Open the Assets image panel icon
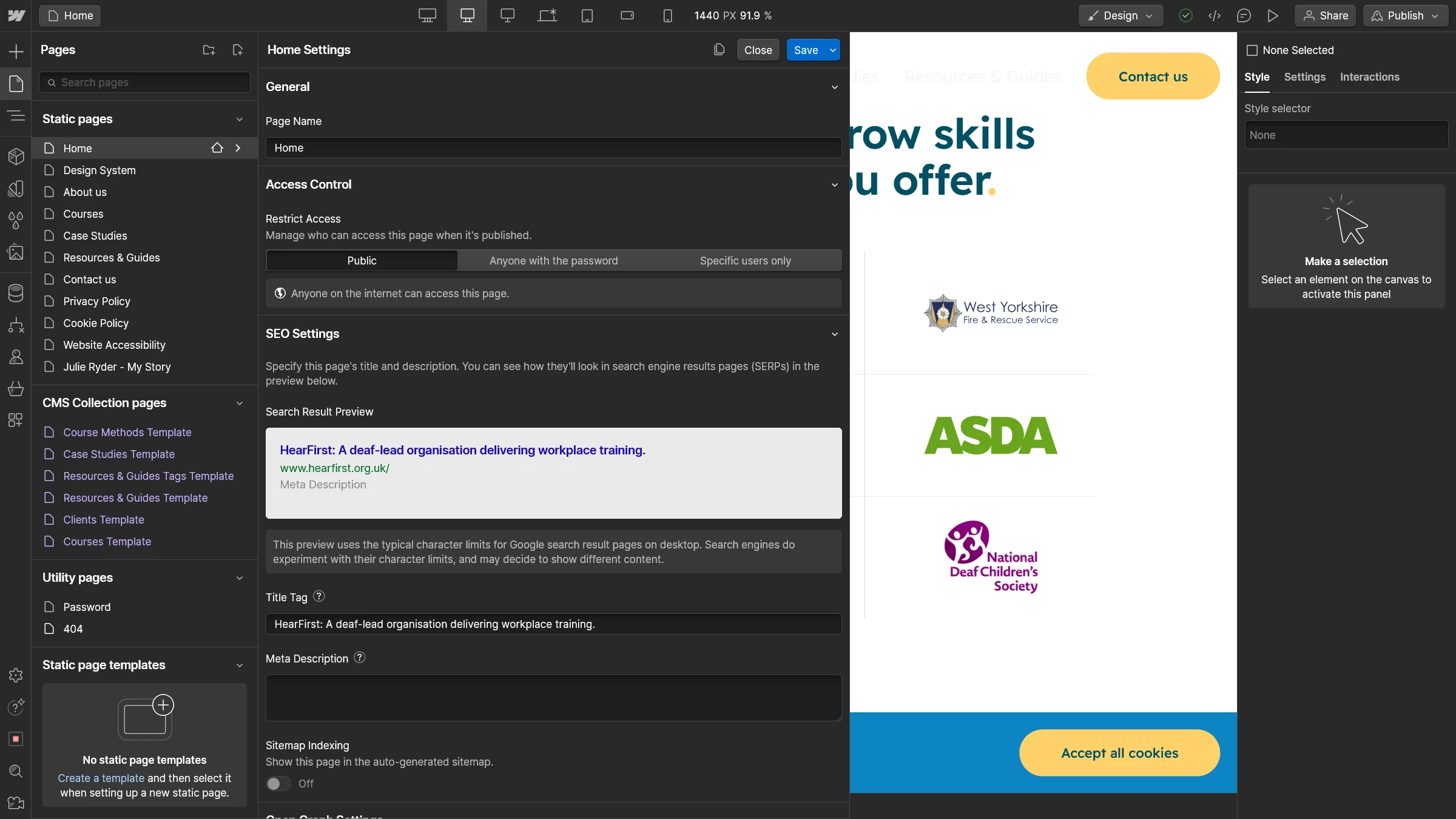This screenshot has height=819, width=1456. coord(16,252)
